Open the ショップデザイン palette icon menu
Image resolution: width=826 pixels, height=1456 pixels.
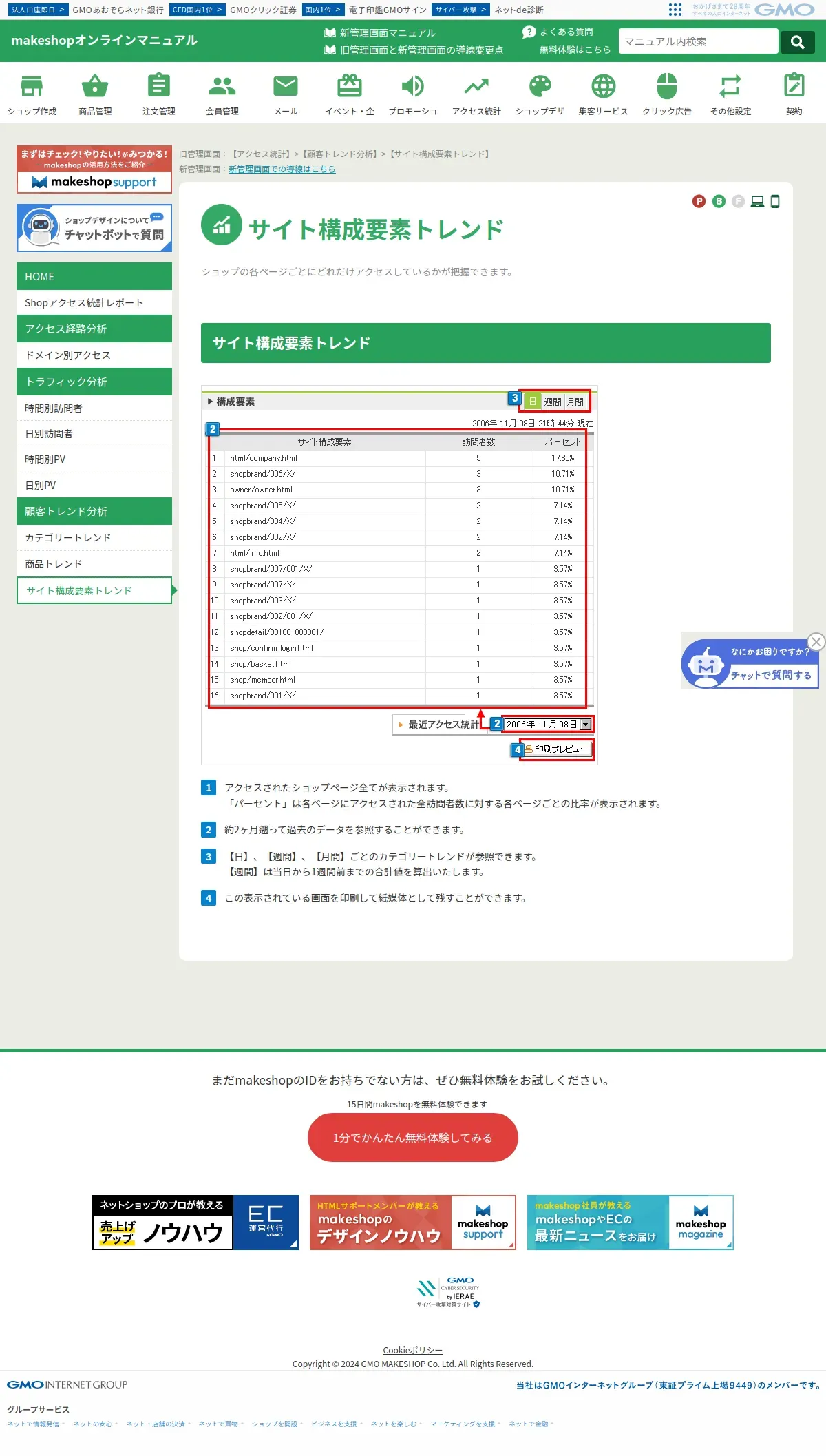540,94
